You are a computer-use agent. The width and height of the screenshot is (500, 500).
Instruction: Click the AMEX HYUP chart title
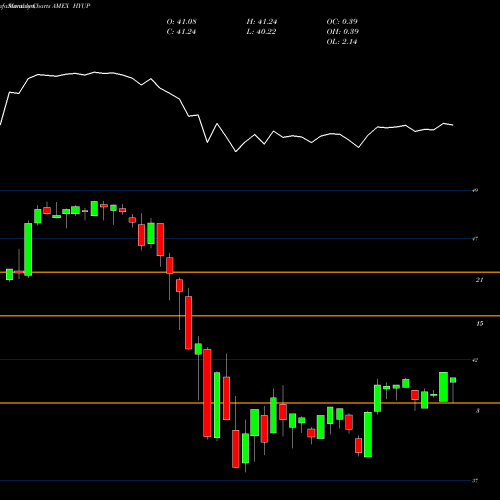[71, 6]
